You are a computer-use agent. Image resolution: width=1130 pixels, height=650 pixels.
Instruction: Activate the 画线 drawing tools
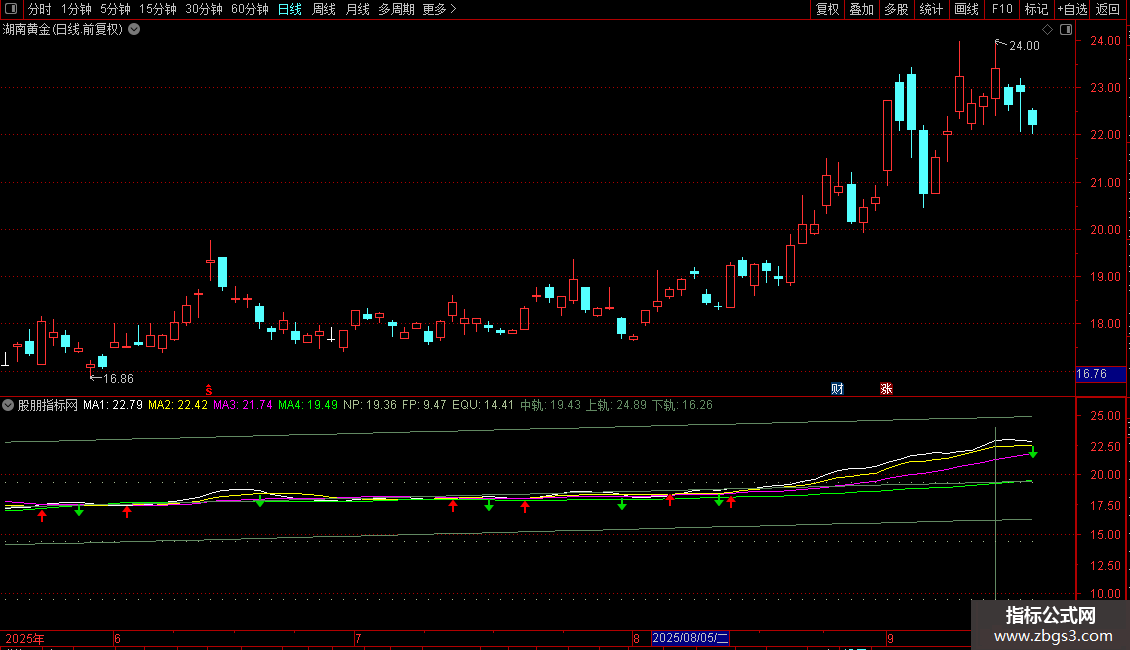coord(966,9)
